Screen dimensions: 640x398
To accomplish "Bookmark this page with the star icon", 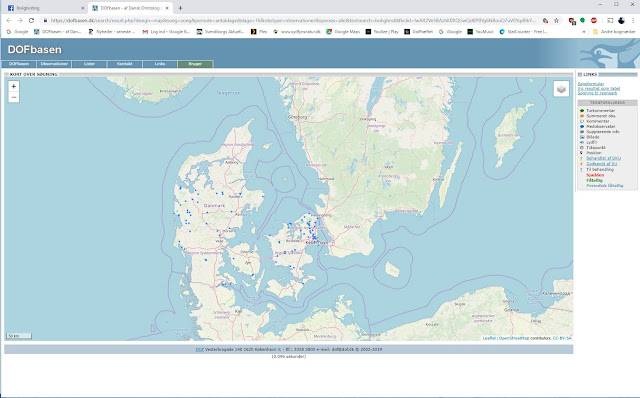I will (x=556, y=20).
